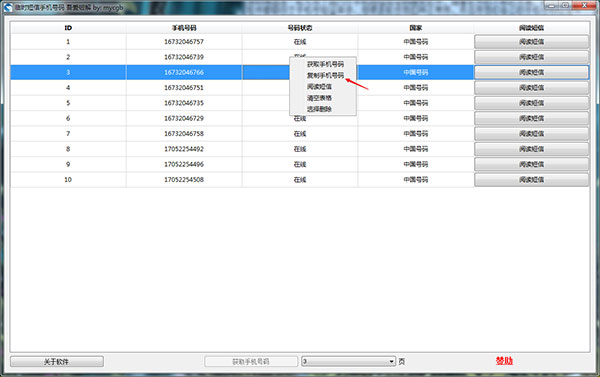Click 中国号码 country cell in row 8
This screenshot has height=377, width=600.
coord(416,149)
